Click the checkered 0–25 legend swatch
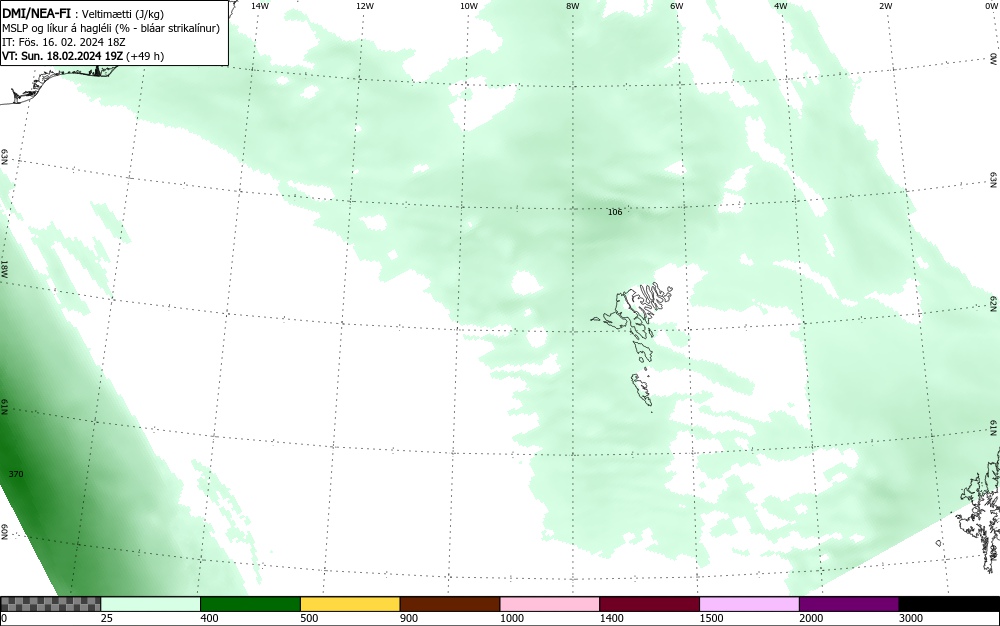 tap(50, 604)
